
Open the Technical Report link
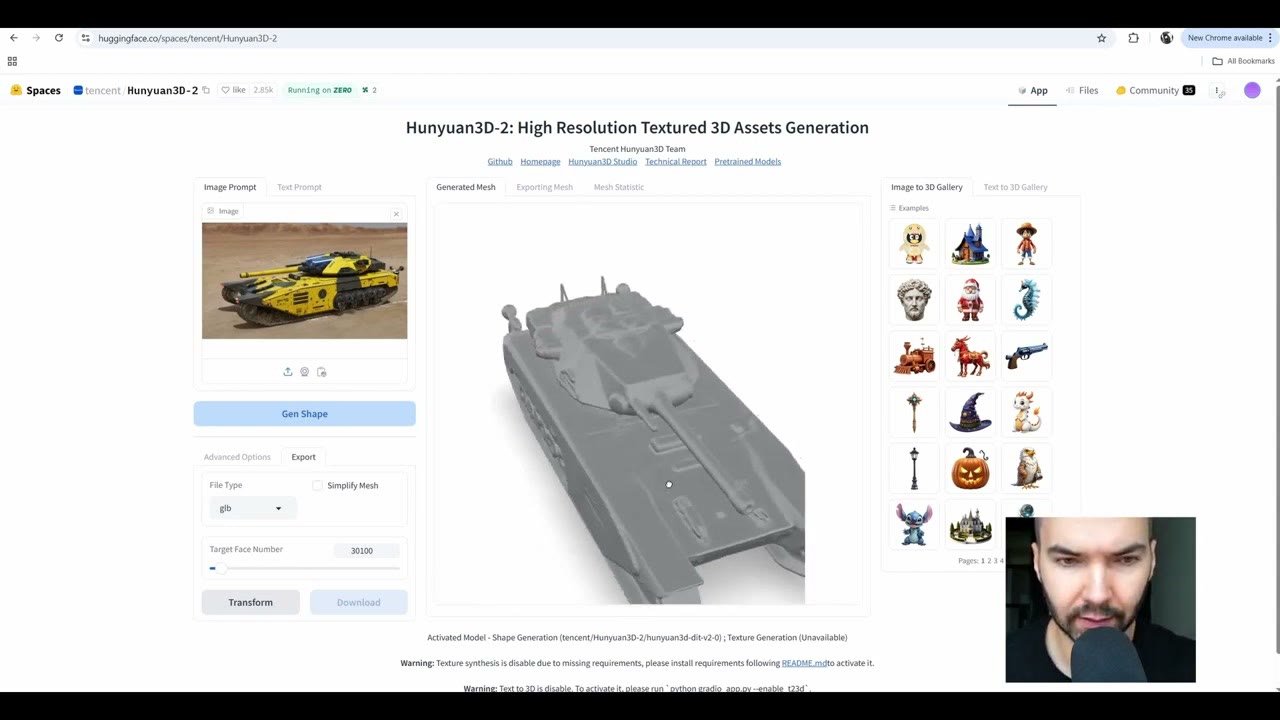[675, 161]
